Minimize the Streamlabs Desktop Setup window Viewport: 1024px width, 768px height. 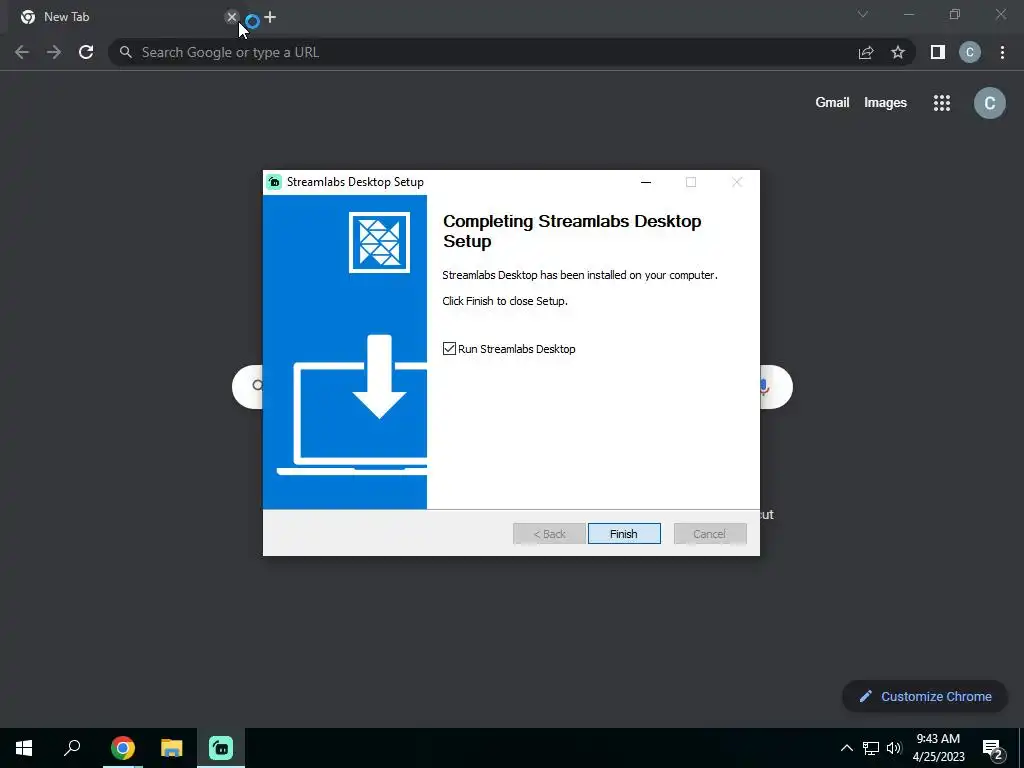tap(646, 182)
